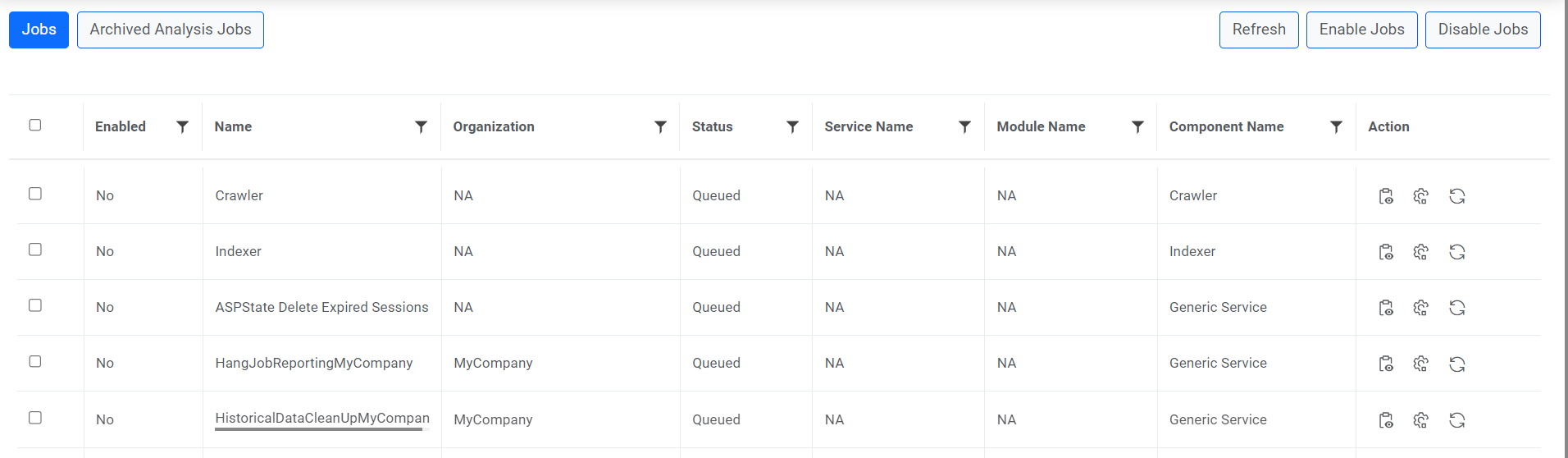This screenshot has height=458, width=1568.
Task: Open the Status column filter
Action: click(x=792, y=126)
